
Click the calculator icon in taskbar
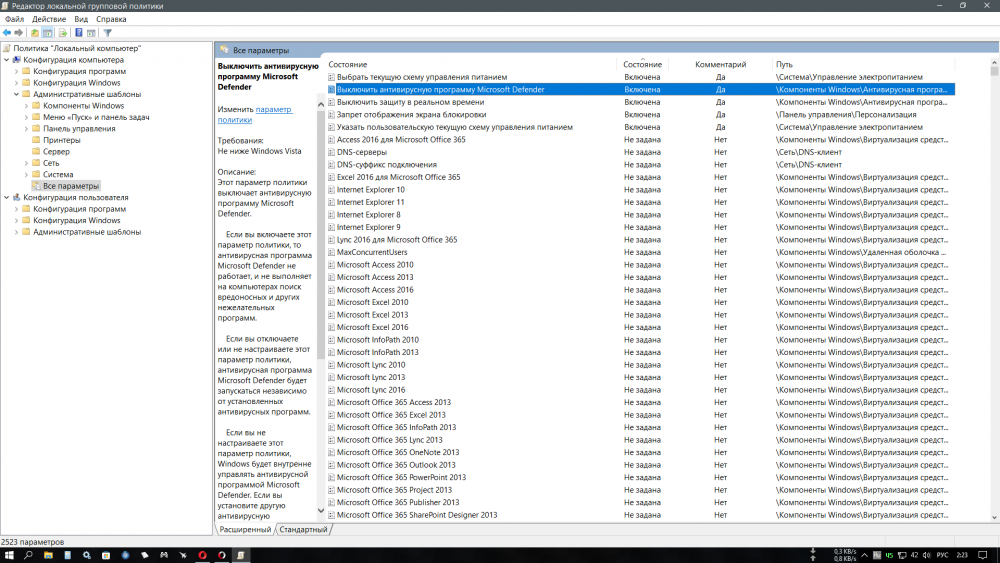[67, 555]
